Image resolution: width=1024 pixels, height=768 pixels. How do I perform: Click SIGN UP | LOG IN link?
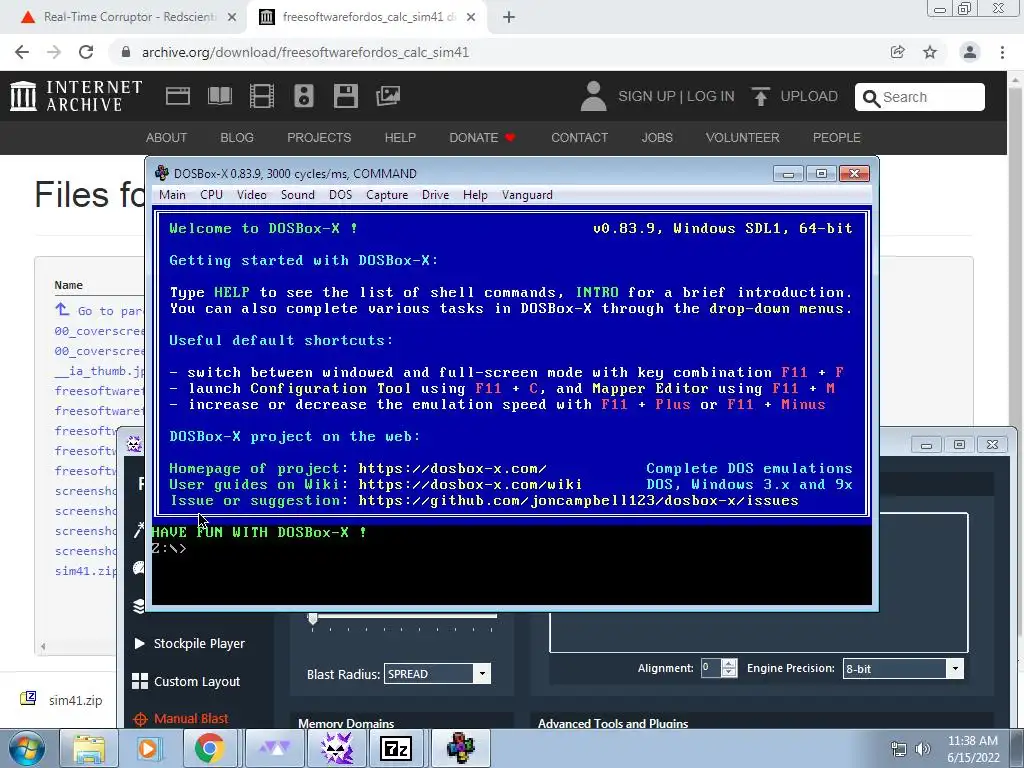click(x=676, y=96)
